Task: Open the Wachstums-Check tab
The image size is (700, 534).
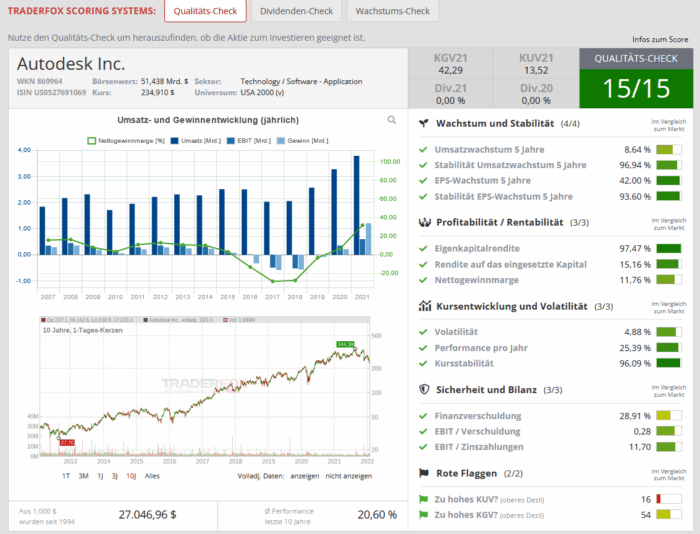Action: coord(393,12)
